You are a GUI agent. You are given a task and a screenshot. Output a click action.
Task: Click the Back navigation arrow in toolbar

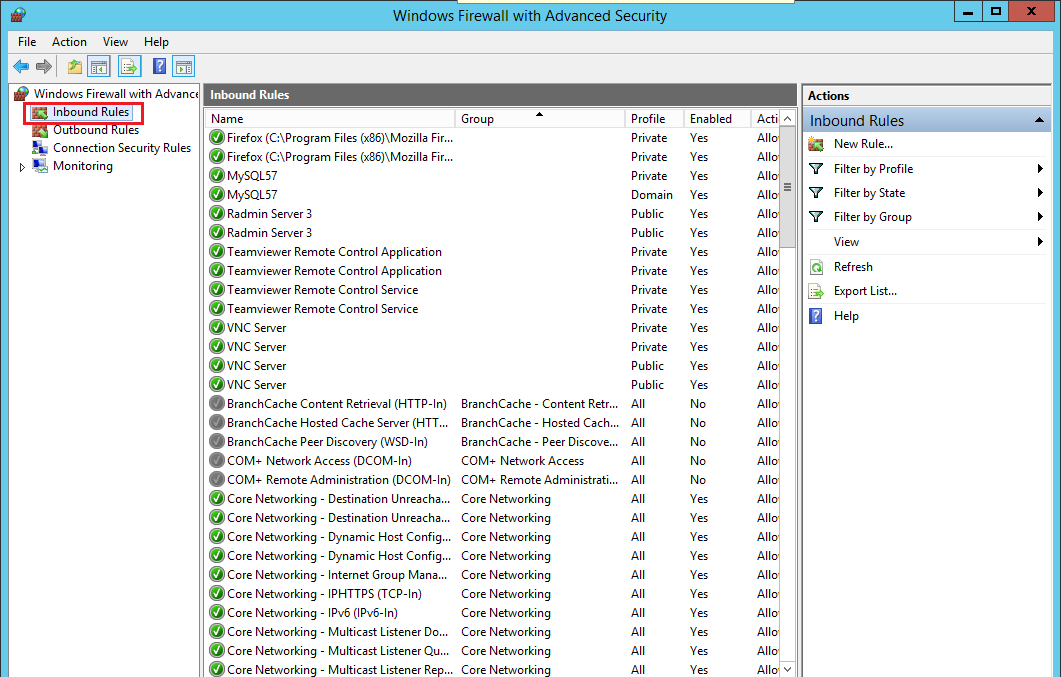click(22, 66)
